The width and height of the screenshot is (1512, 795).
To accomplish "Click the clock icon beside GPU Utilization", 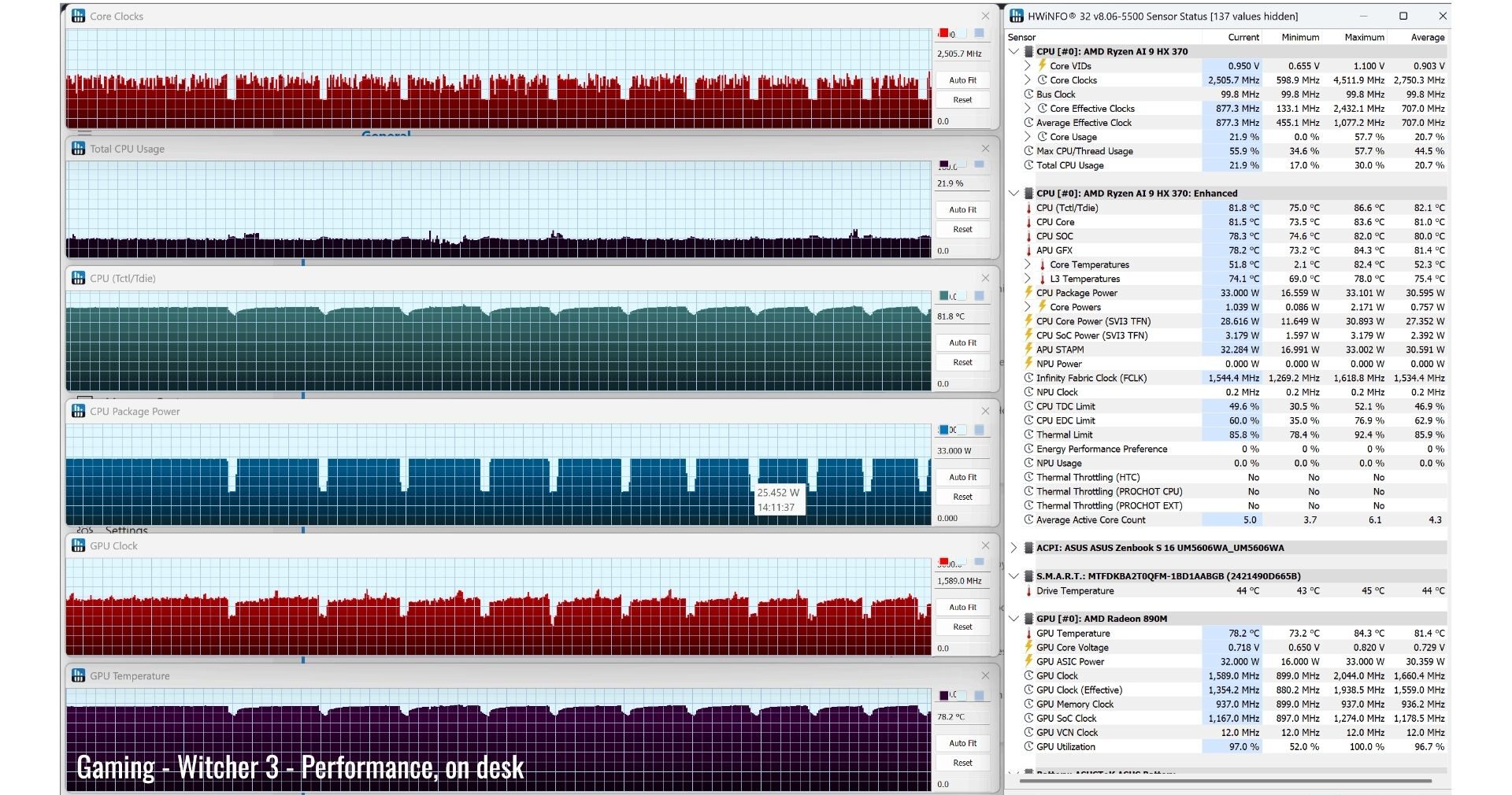I will point(1028,747).
